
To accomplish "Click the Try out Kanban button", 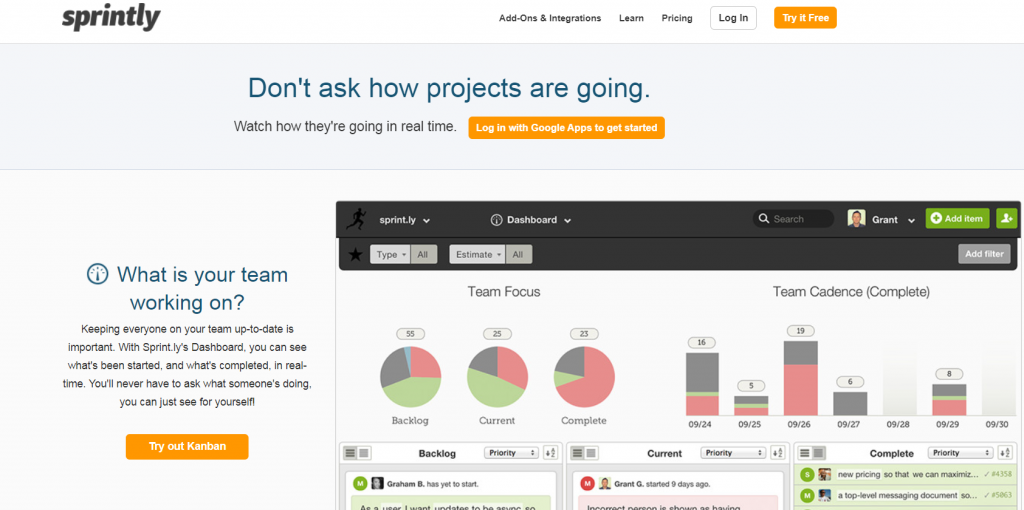I will pyautogui.click(x=187, y=447).
